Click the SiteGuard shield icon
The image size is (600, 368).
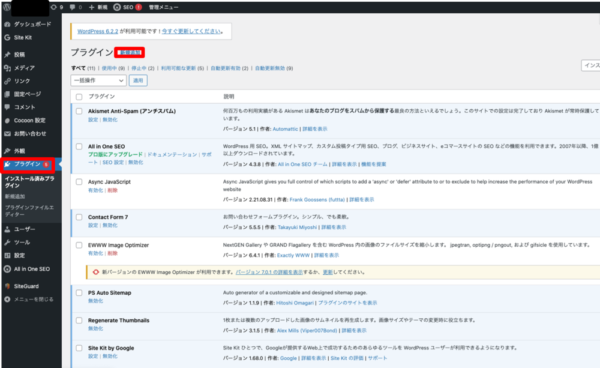point(7,286)
